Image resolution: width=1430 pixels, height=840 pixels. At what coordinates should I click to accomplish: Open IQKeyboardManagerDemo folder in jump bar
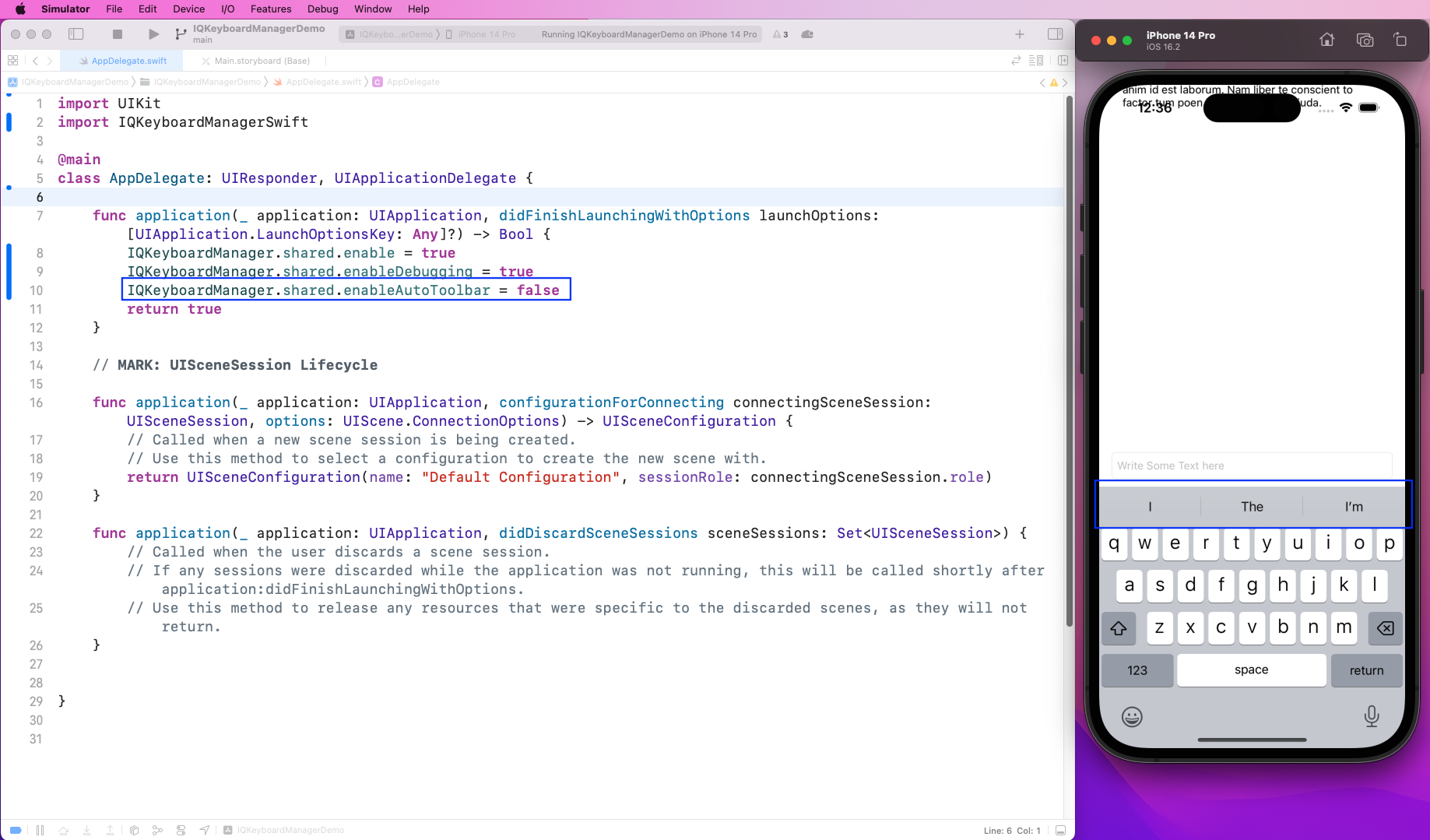[x=201, y=82]
